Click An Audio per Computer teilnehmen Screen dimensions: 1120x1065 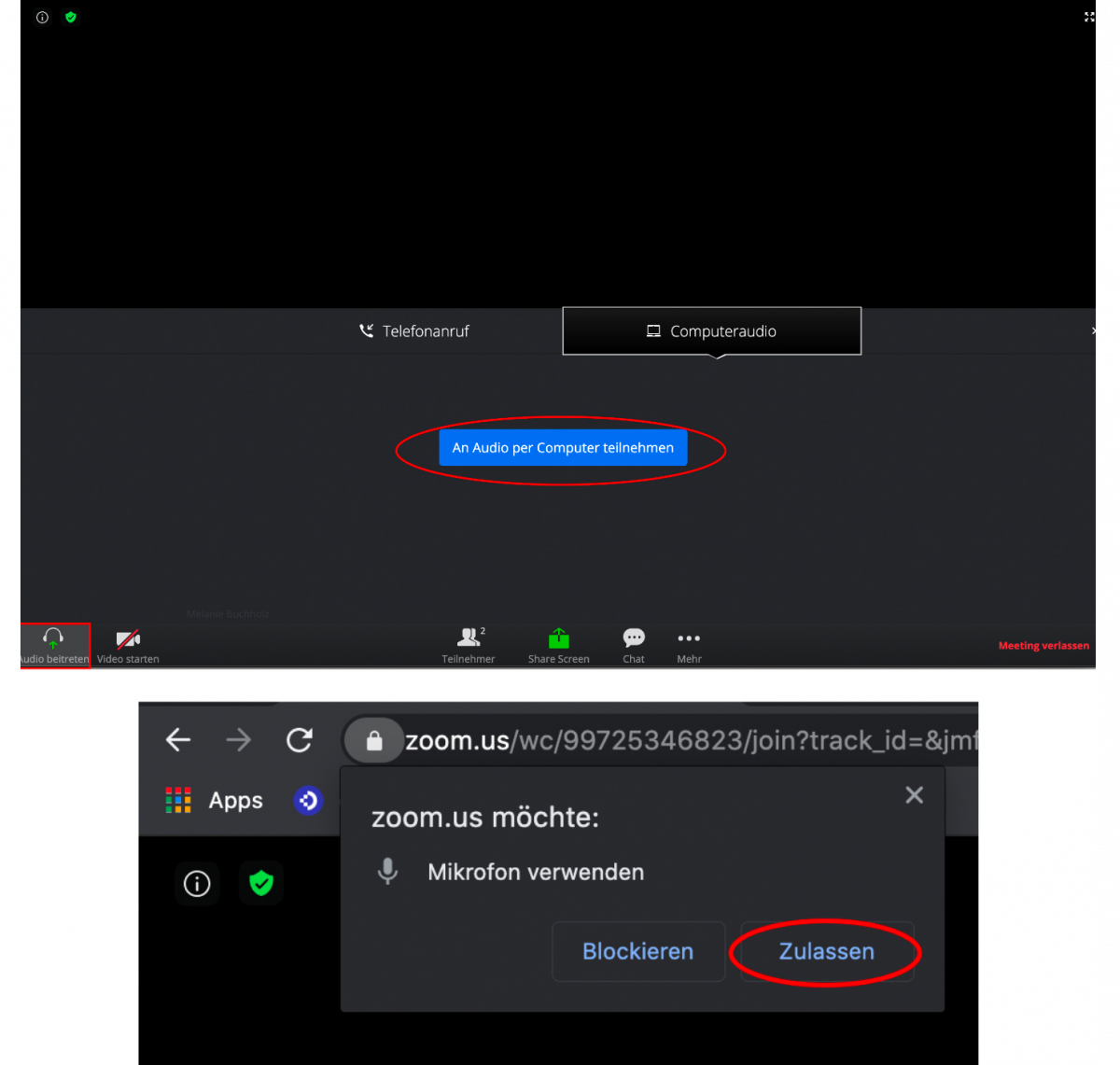(x=563, y=448)
